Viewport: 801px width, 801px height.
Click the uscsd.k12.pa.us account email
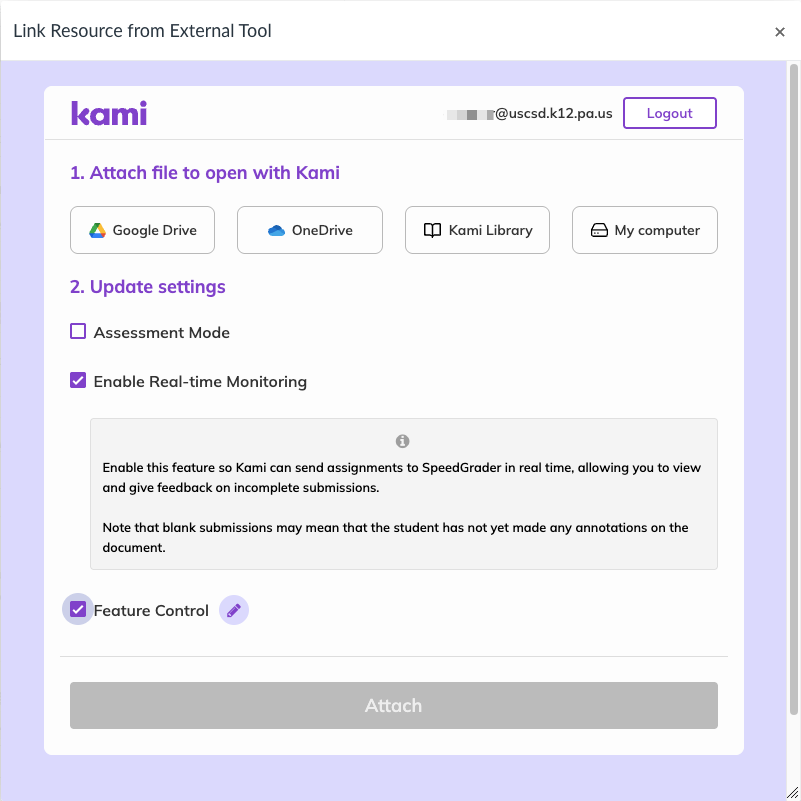(530, 113)
